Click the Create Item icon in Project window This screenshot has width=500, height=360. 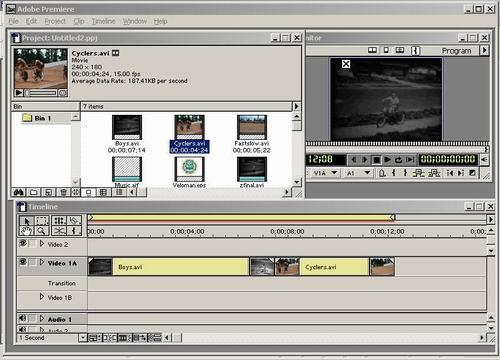pos(48,192)
